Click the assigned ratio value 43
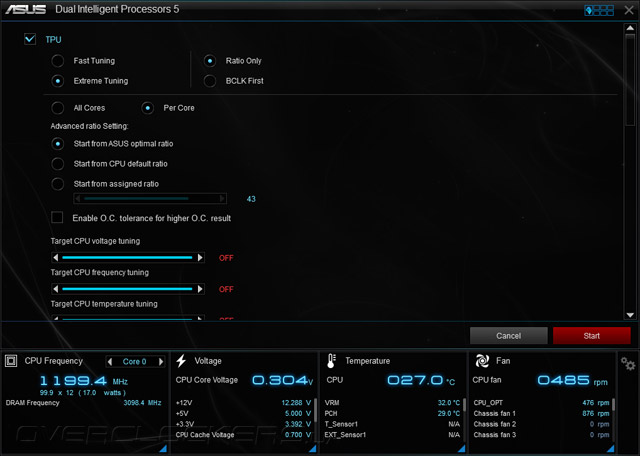This screenshot has height=456, width=640. [251, 199]
